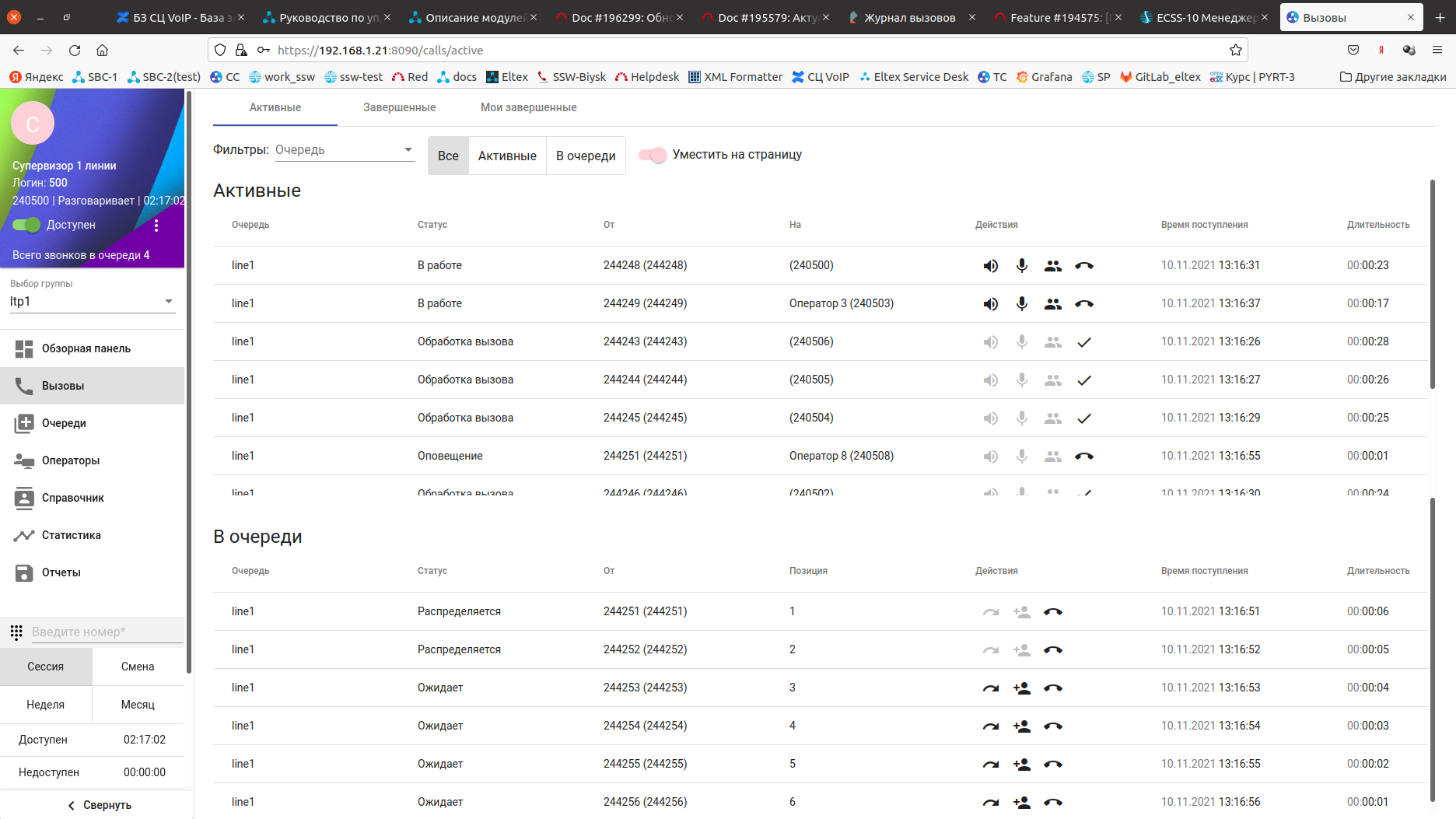The image size is (1456, 819).
Task: Click the Введите номер input field
Action: coord(105,632)
